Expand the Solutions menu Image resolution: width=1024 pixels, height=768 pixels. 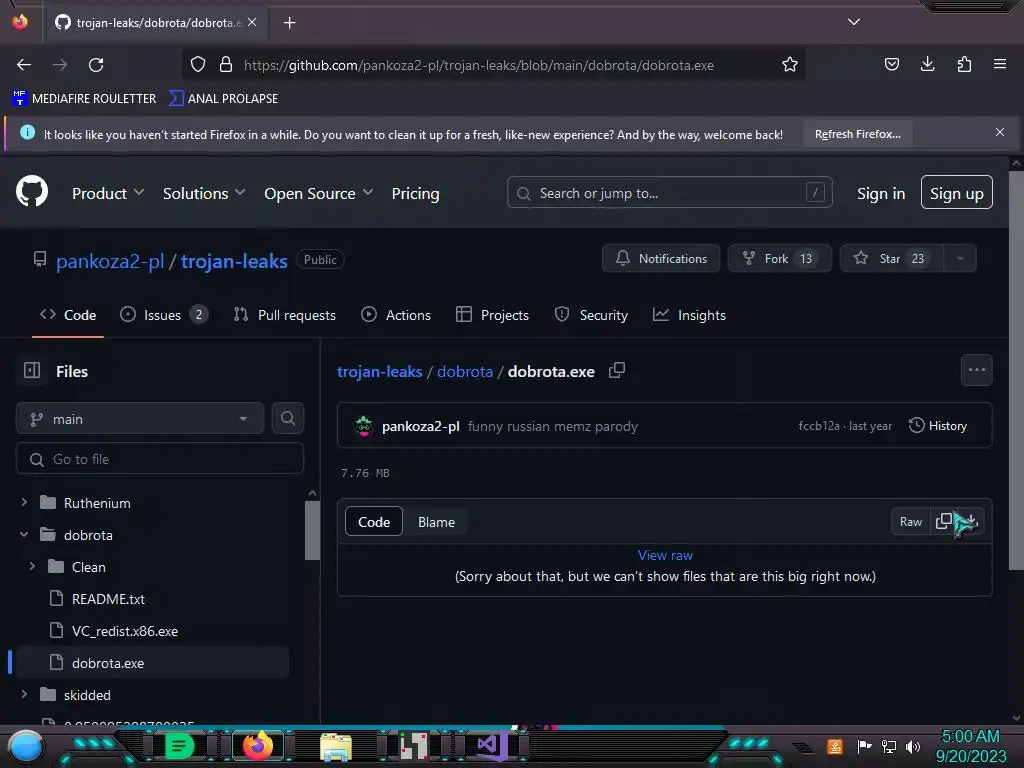tap(204, 193)
